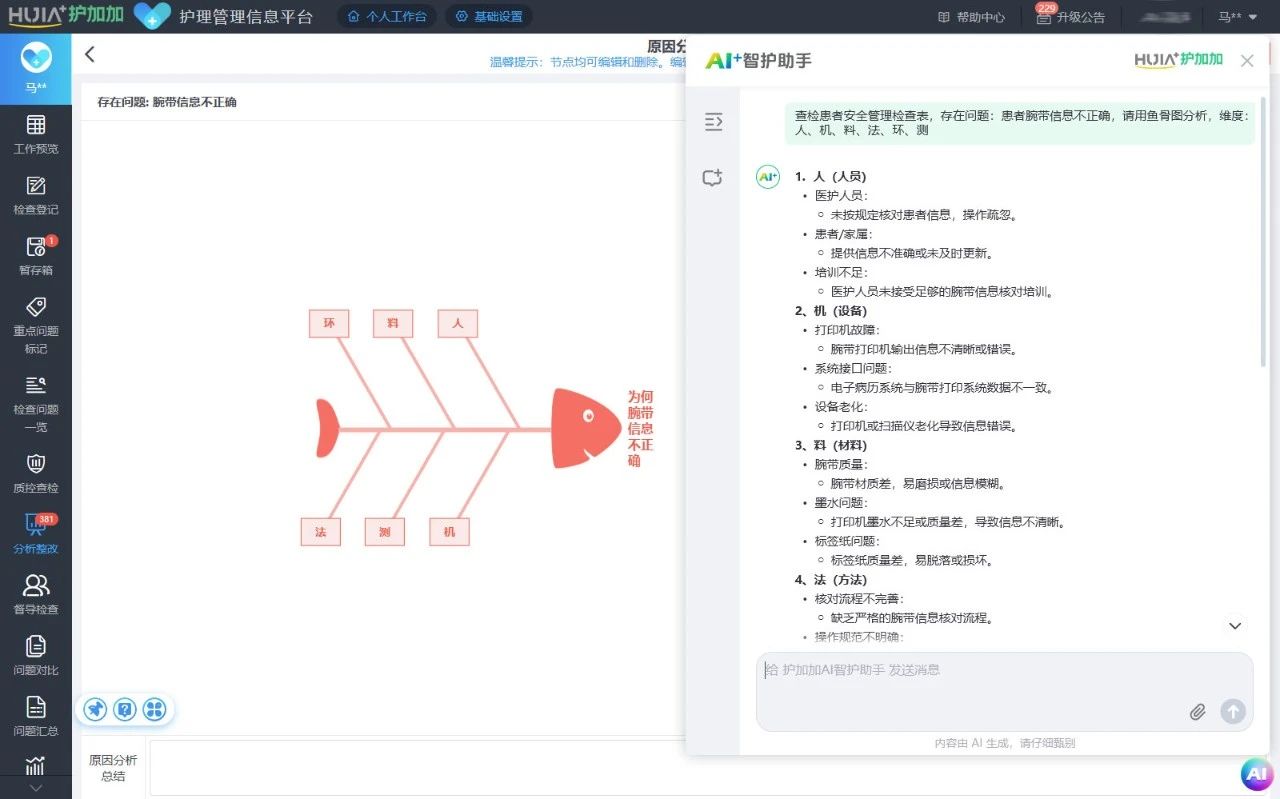
Task: Click the 腕带质量 bullet text
Action: 841,464
